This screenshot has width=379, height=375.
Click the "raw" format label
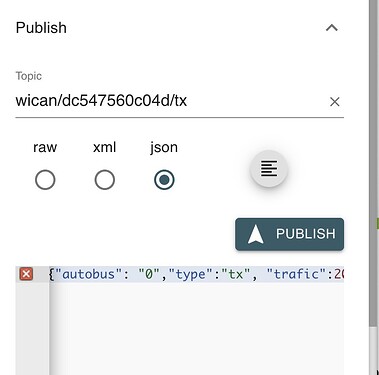[x=45, y=148]
